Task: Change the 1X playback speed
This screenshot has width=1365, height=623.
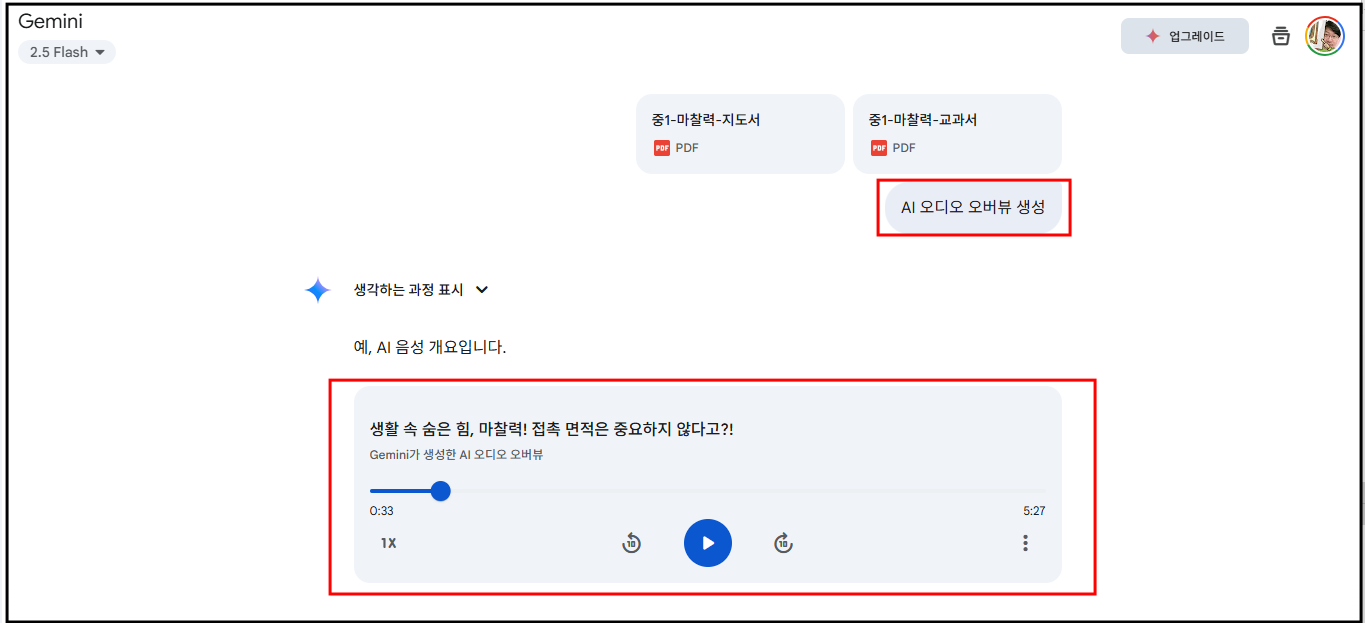Action: tap(388, 543)
